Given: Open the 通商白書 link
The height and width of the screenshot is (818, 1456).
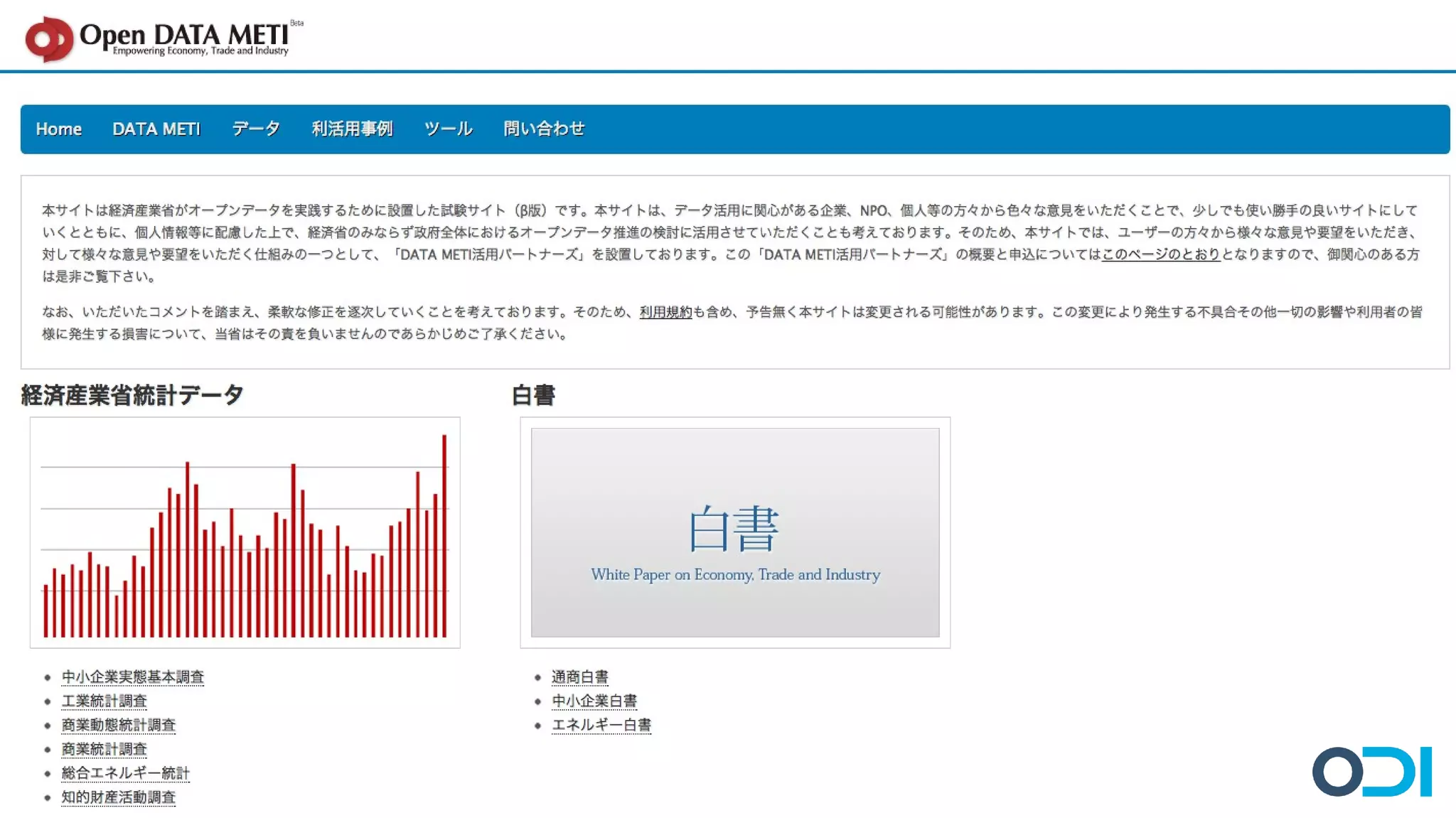Looking at the screenshot, I should pyautogui.click(x=580, y=677).
